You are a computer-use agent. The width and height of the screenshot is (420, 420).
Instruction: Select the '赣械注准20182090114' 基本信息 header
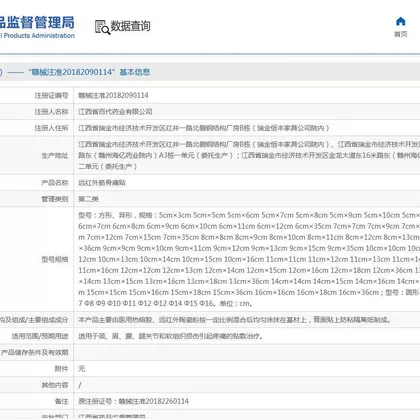pos(89,72)
